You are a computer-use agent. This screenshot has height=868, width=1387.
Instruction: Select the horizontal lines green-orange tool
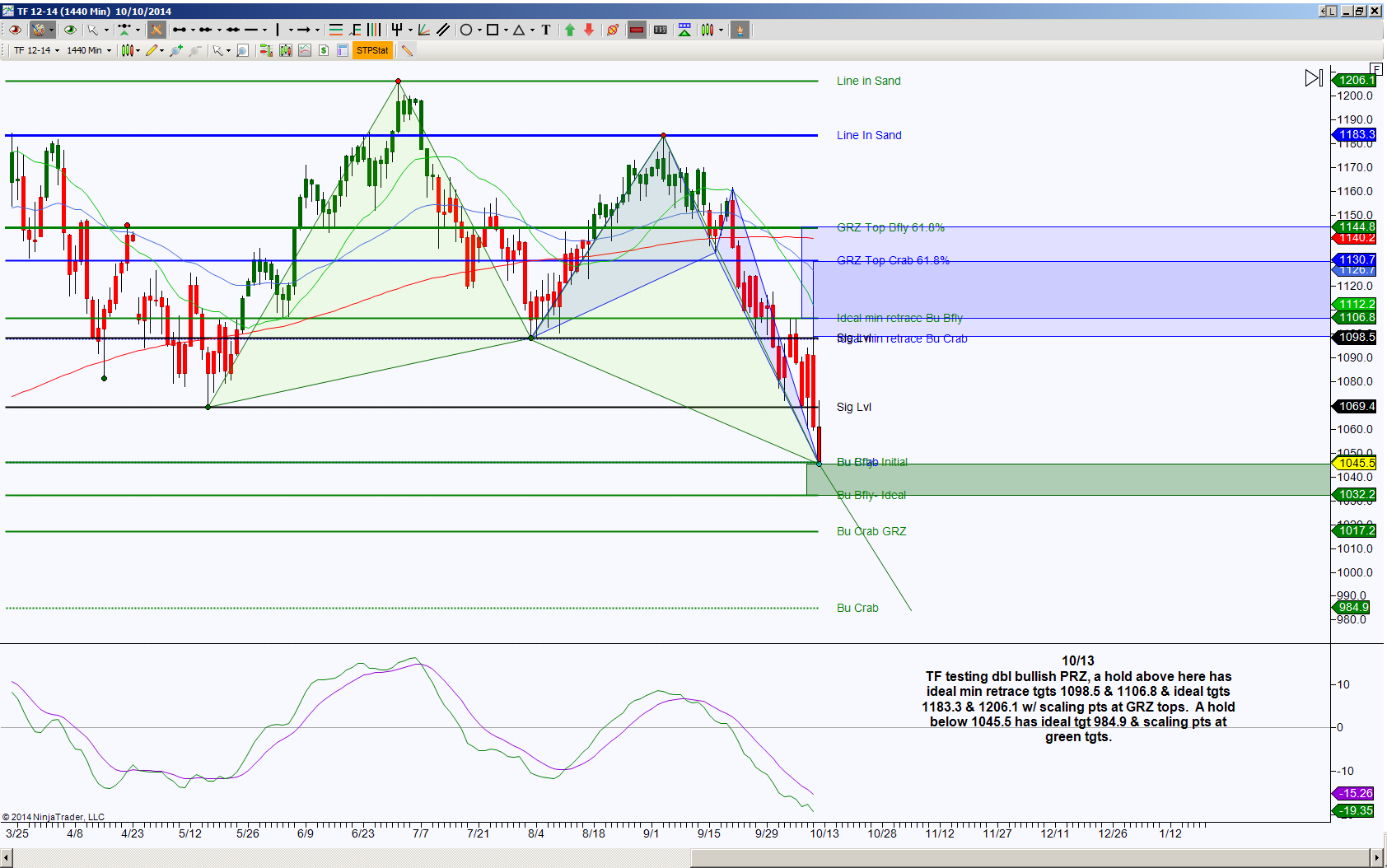click(x=336, y=30)
